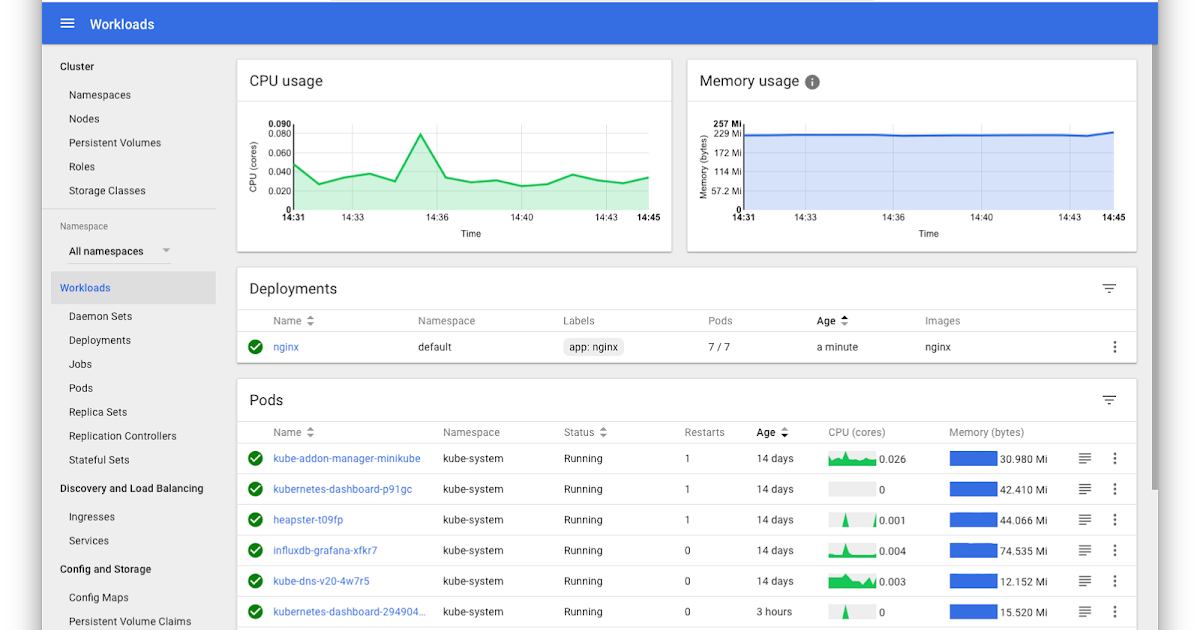
Task: Open filter options for the Deployments table
Action: (x=1109, y=288)
